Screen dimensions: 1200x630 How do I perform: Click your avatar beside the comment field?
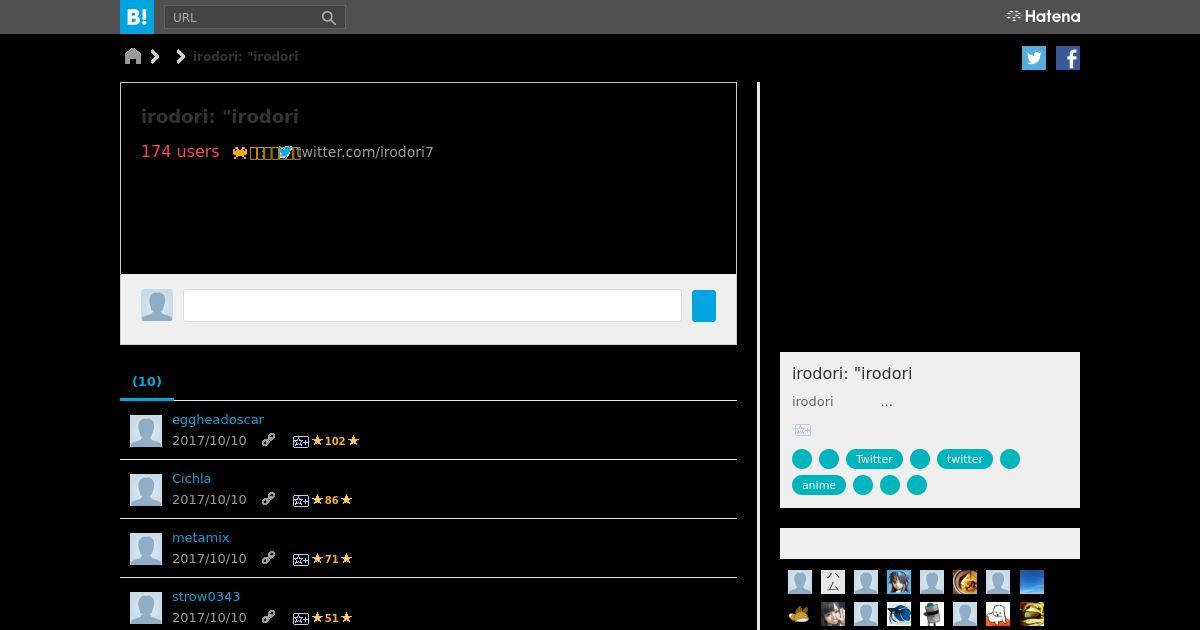[157, 305]
